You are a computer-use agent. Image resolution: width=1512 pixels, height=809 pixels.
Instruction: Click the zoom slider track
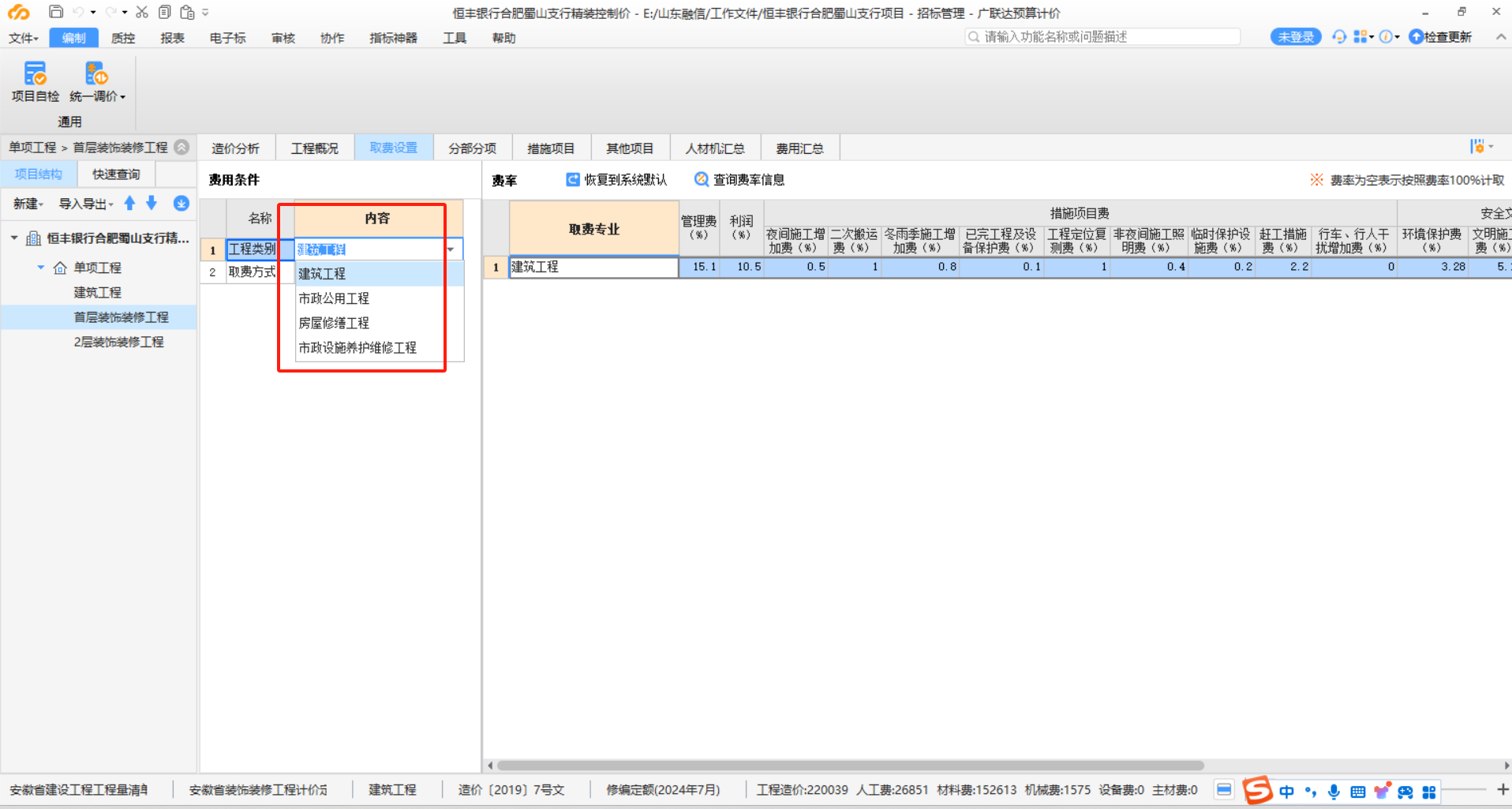tap(1465, 789)
